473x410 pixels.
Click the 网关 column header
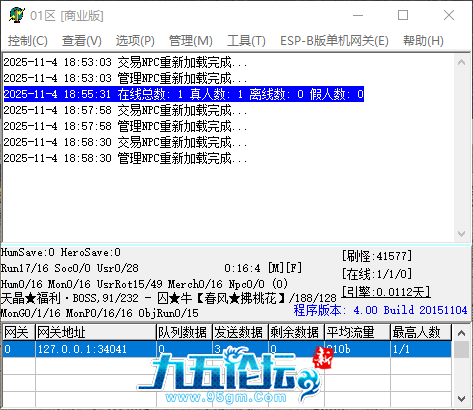(x=19, y=332)
